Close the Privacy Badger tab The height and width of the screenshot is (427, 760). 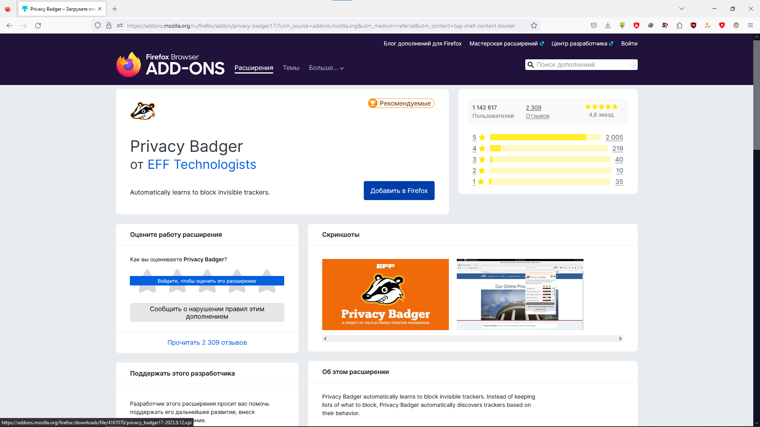click(x=100, y=9)
